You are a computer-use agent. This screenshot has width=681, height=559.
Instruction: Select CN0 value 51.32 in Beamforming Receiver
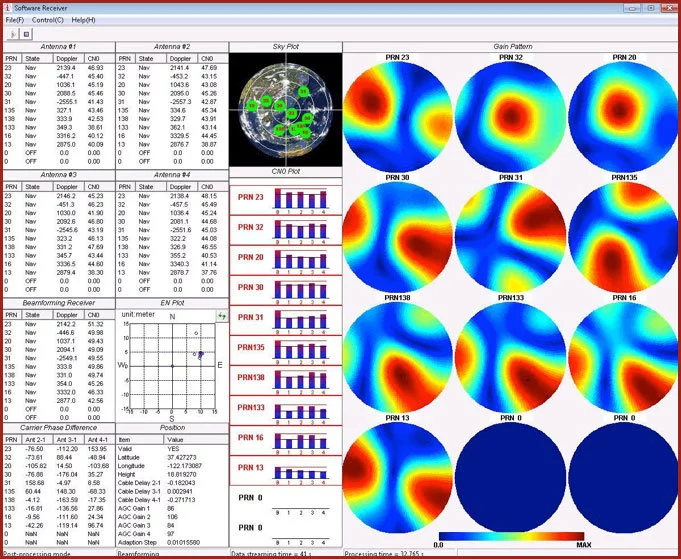click(x=96, y=324)
